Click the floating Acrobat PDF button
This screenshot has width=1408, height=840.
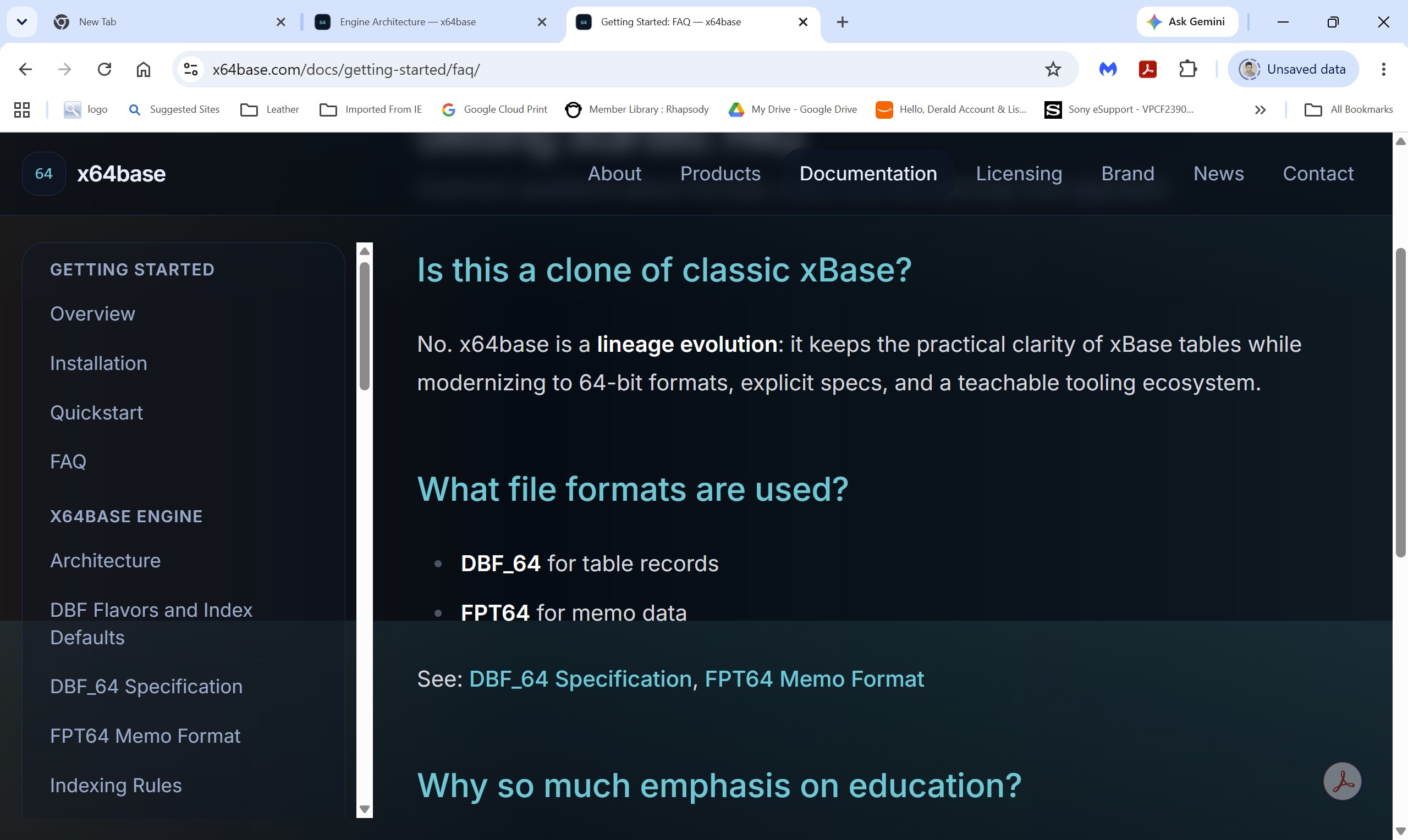(1342, 781)
